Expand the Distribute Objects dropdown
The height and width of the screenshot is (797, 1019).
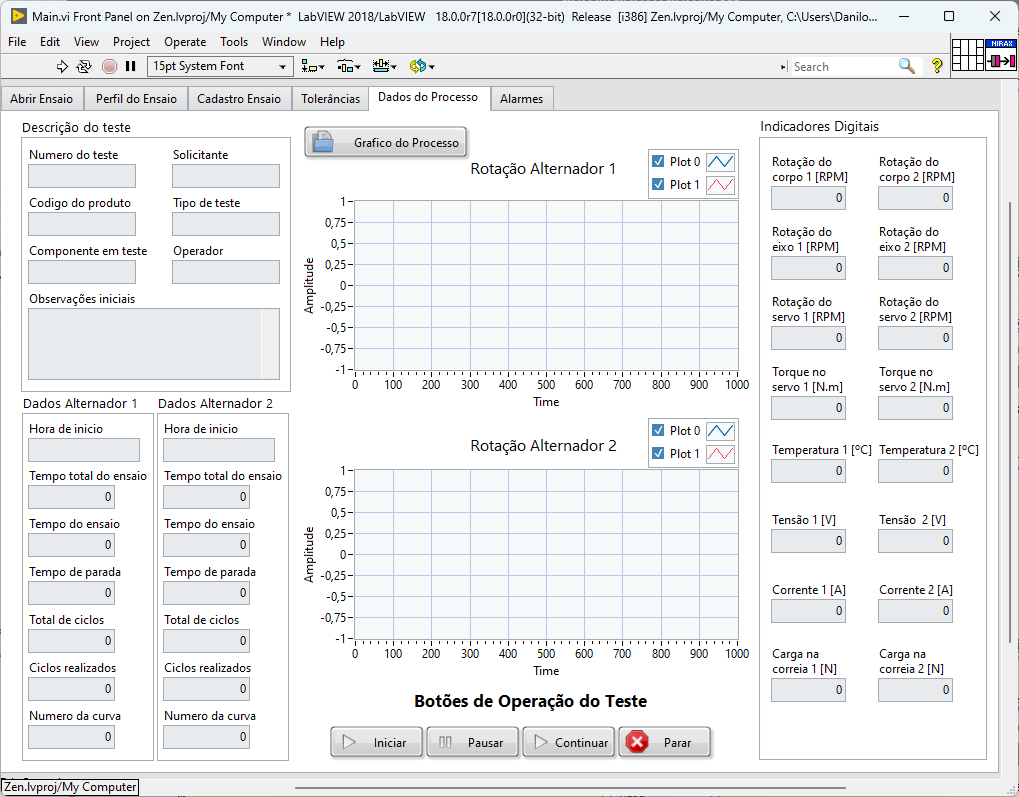[x=349, y=66]
